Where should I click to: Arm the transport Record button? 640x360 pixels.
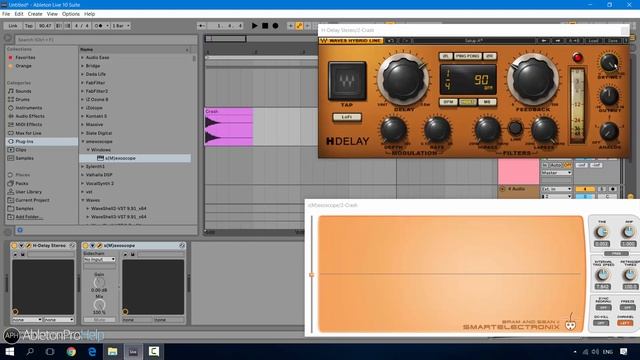click(276, 26)
